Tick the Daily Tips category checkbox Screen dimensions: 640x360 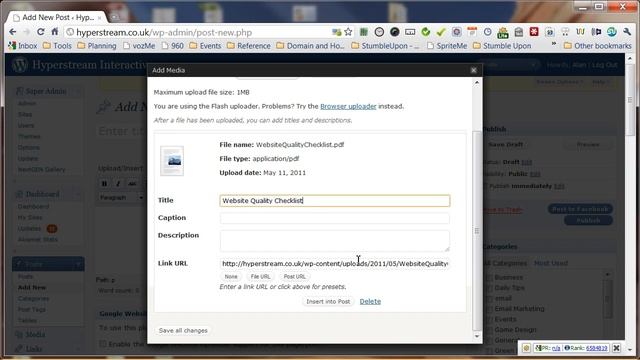tap(489, 288)
